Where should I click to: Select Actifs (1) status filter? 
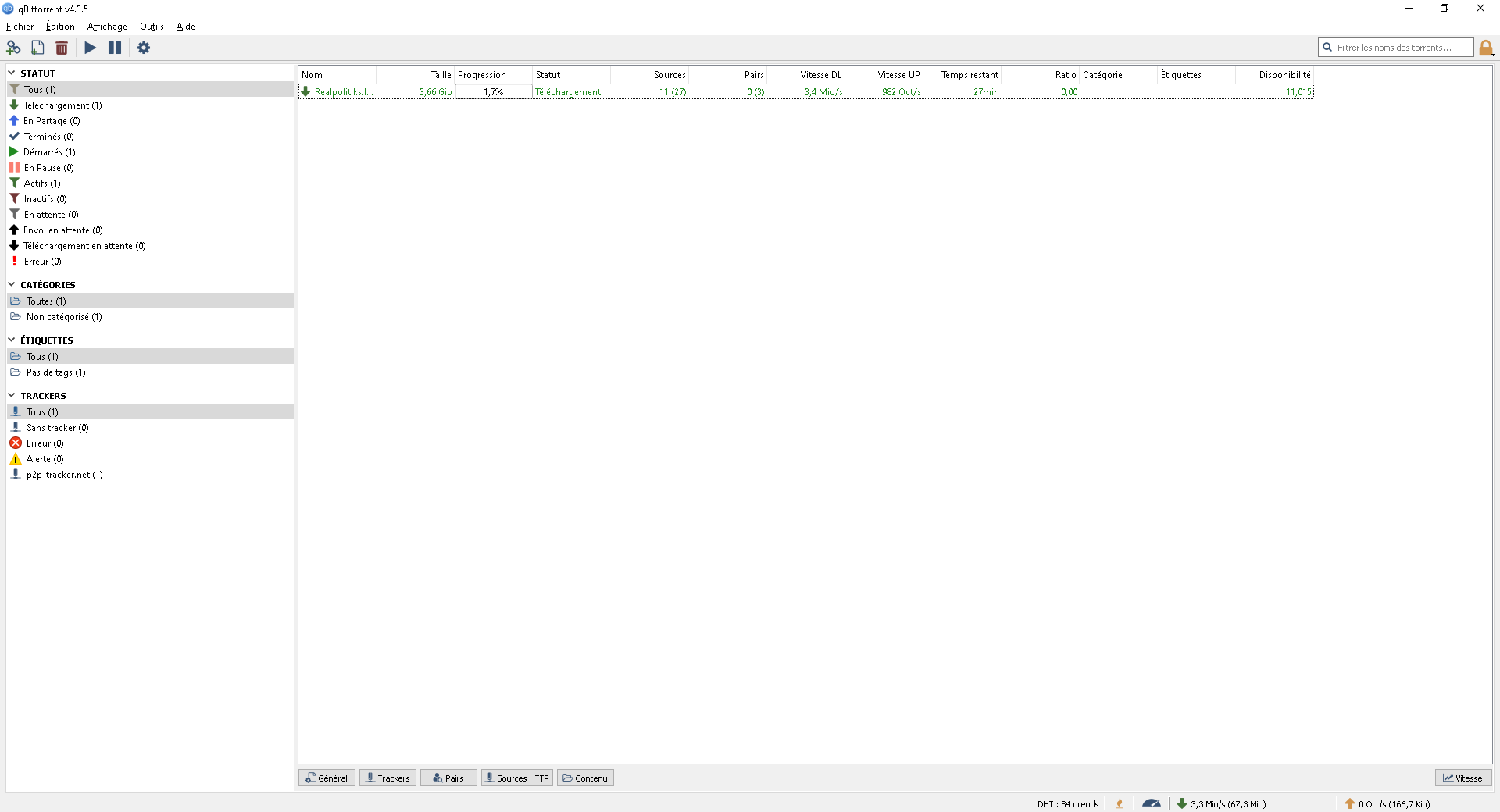pyautogui.click(x=150, y=183)
